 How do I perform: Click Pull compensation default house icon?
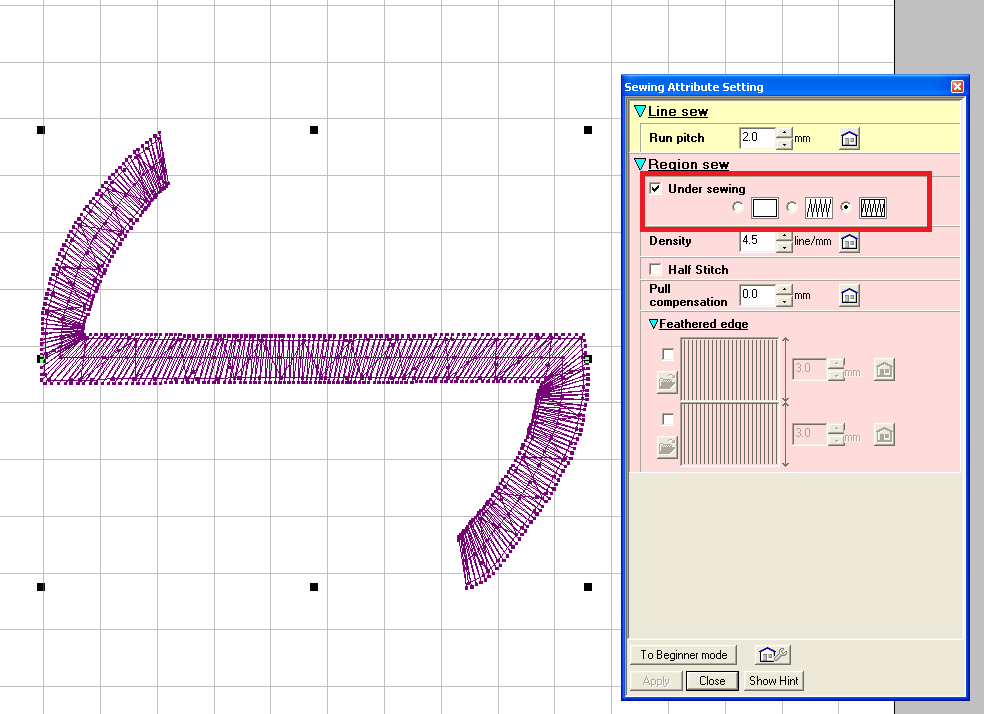(849, 295)
